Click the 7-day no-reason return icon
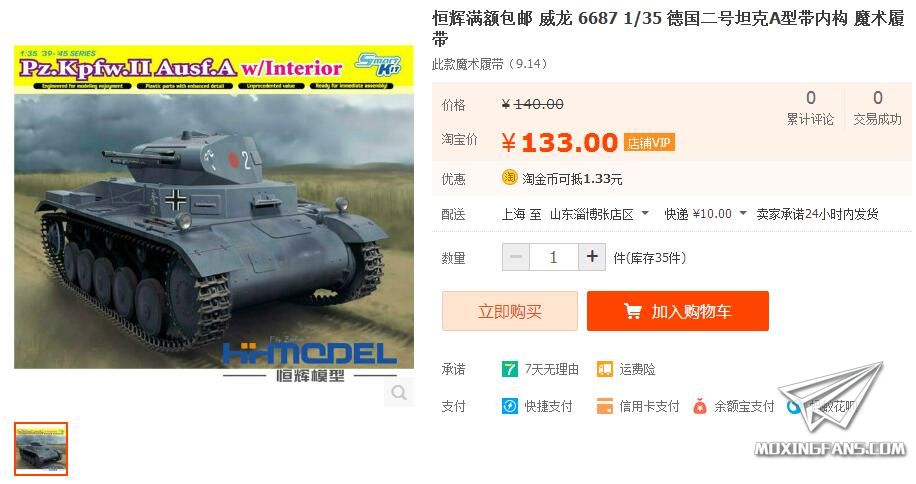Screen dimensions: 916x484 pyautogui.click(x=509, y=369)
